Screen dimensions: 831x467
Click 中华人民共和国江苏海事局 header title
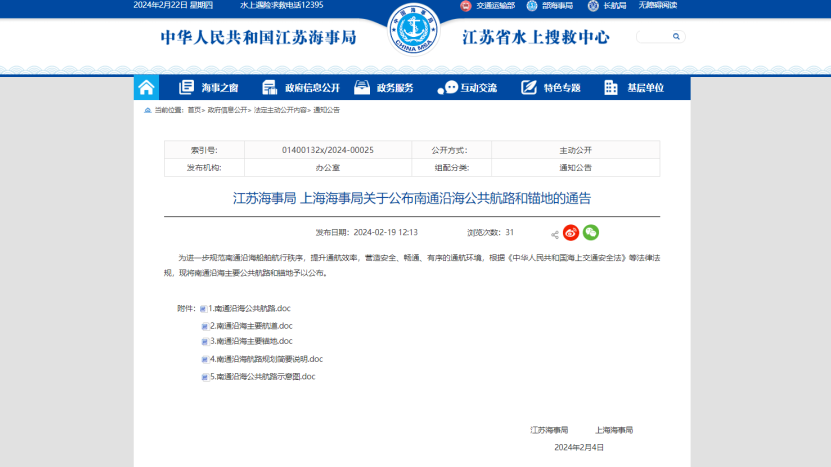(x=258, y=38)
